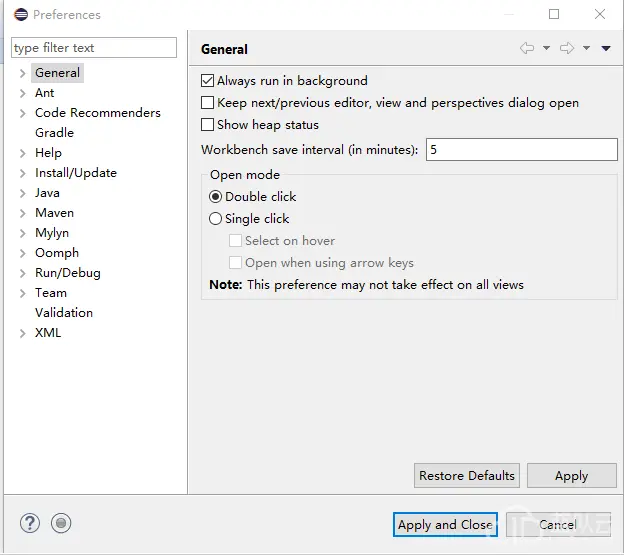Select Validation preferences page
The width and height of the screenshot is (624, 555).
[x=64, y=313]
